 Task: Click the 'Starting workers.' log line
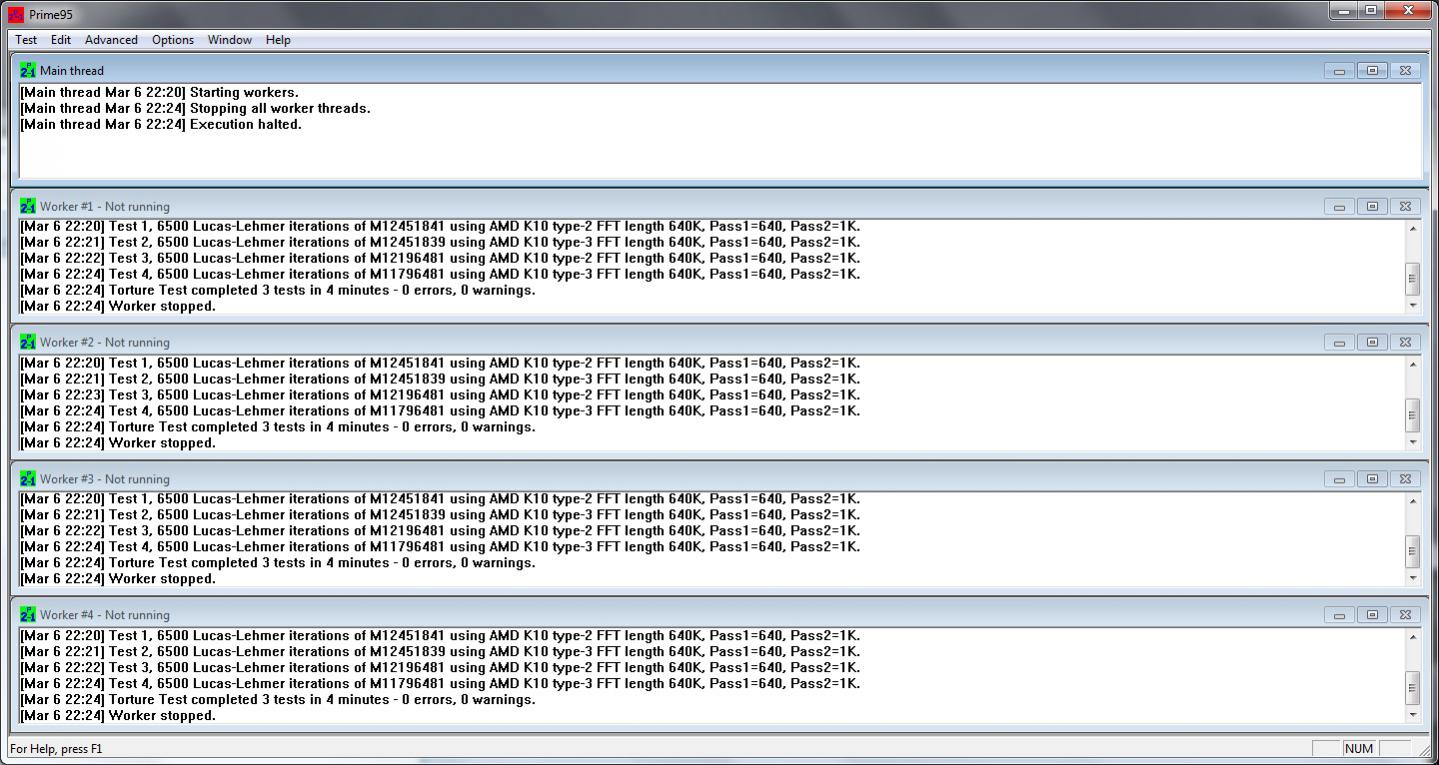(x=159, y=92)
